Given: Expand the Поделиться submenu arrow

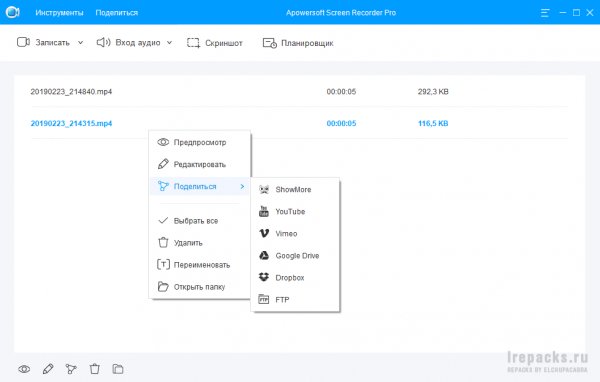Looking at the screenshot, I should 242,186.
